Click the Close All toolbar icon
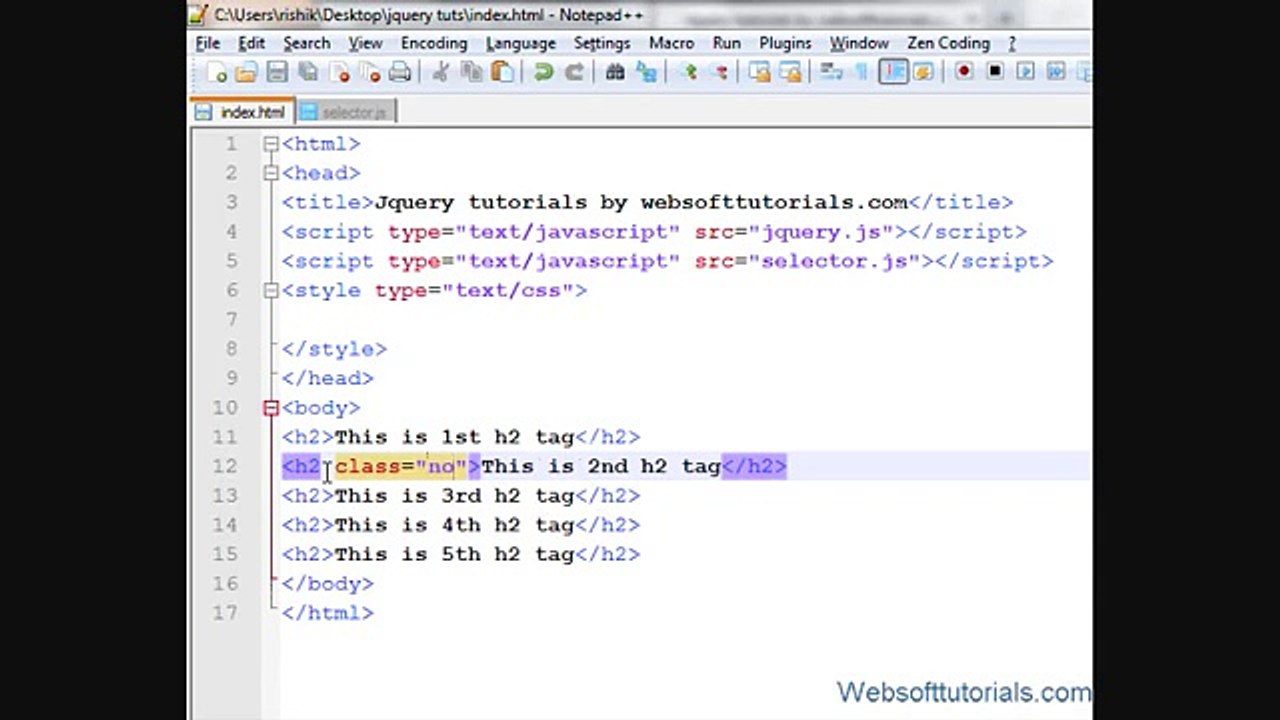This screenshot has height=720, width=1280. coord(370,72)
